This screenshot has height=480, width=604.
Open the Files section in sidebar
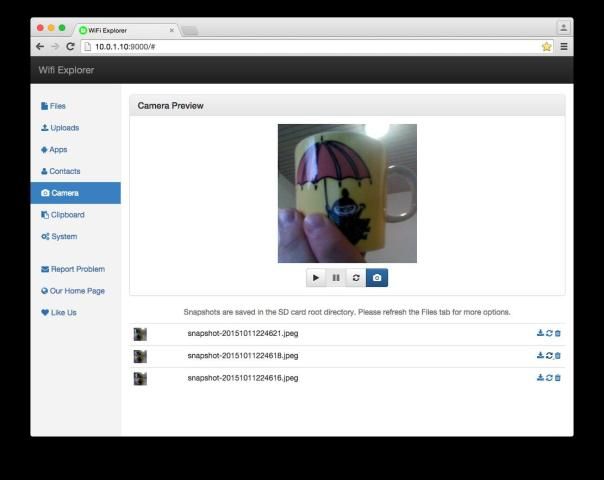[x=57, y=106]
